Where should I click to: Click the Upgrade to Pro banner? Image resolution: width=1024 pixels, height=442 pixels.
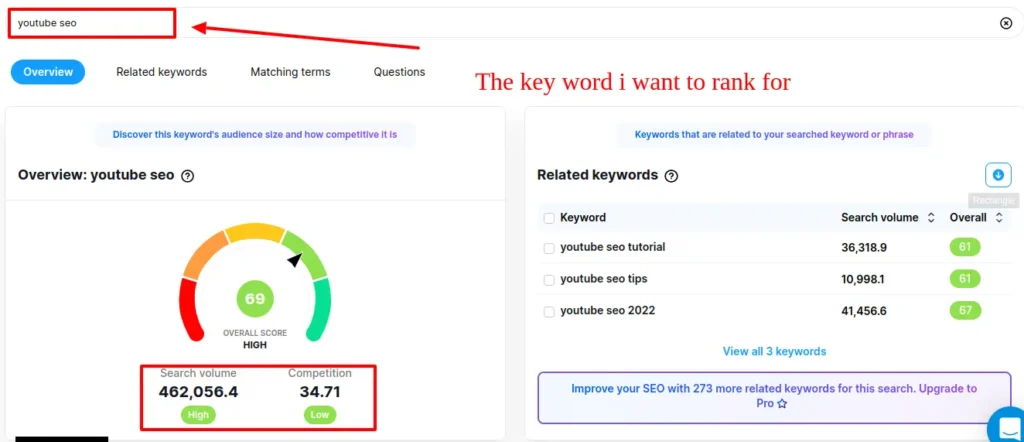tap(774, 396)
